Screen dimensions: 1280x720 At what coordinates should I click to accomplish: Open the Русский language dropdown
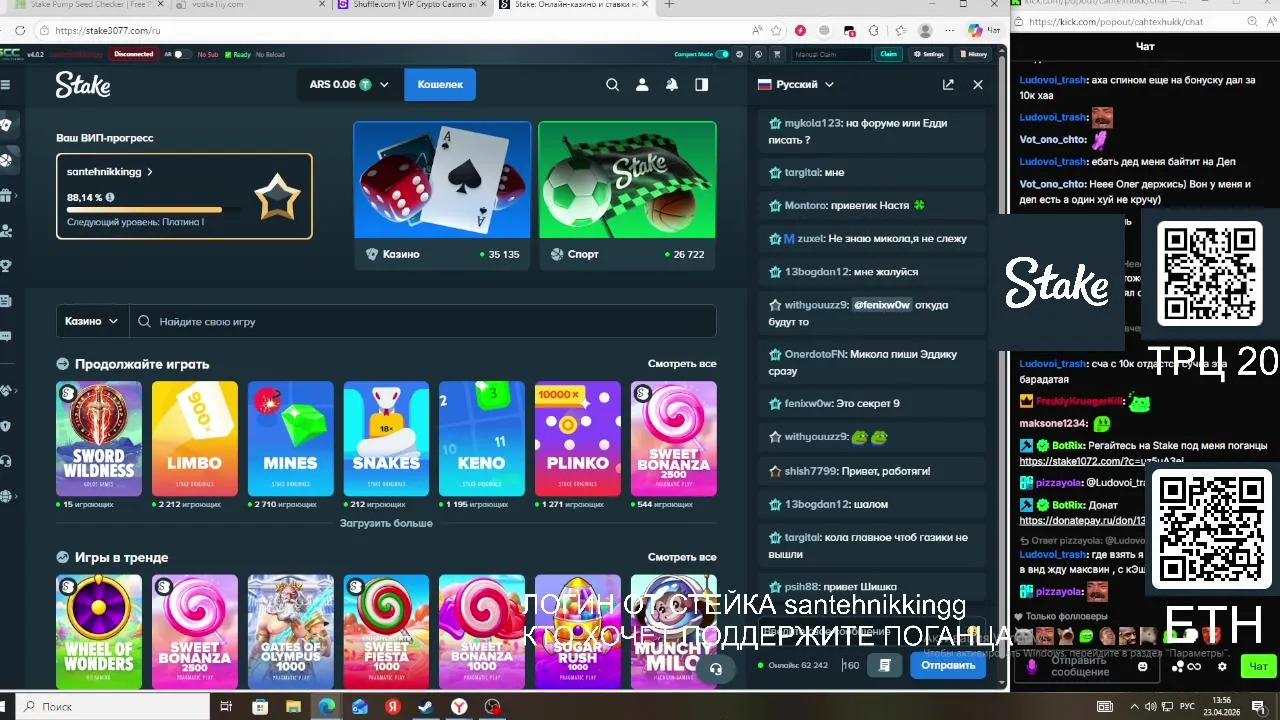(x=796, y=85)
